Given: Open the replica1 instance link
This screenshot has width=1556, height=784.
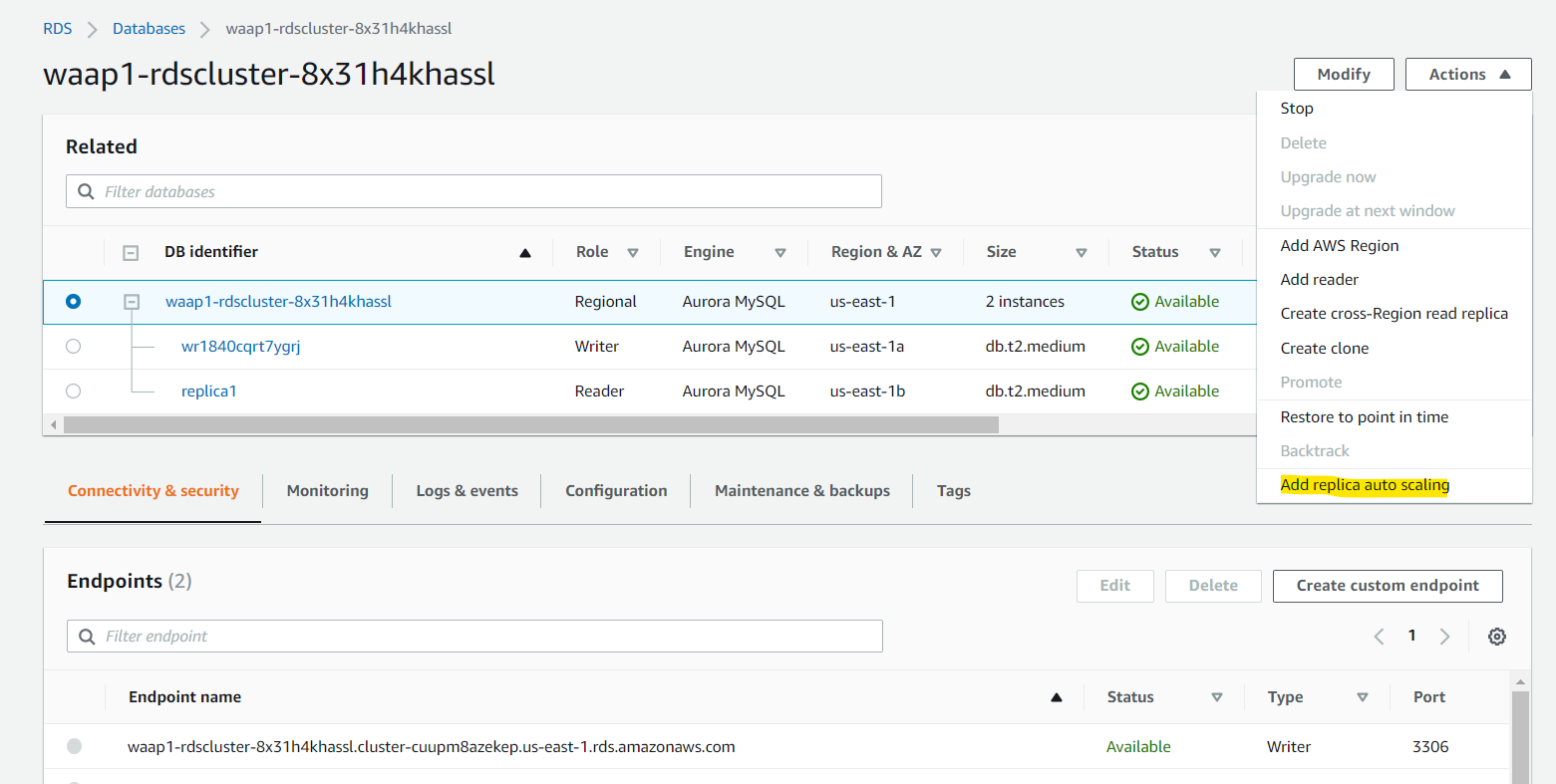Looking at the screenshot, I should pos(209,392).
